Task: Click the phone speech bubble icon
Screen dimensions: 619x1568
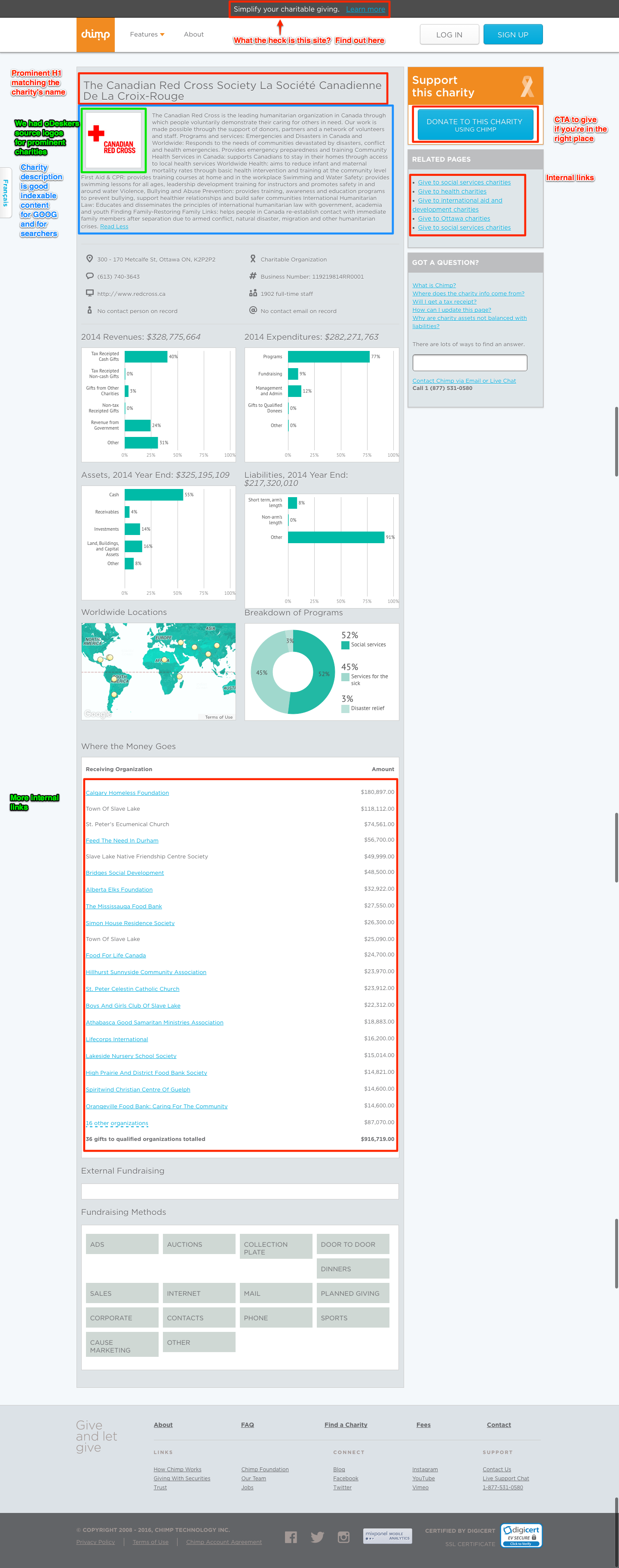Action: [89, 276]
